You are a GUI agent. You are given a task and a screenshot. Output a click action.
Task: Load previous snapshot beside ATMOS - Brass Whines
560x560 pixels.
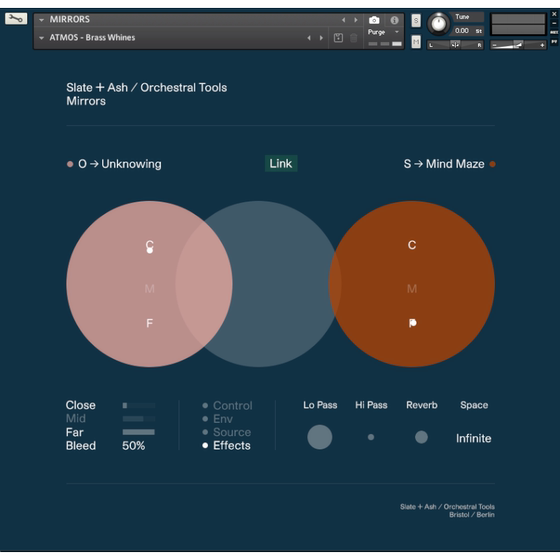coord(309,38)
